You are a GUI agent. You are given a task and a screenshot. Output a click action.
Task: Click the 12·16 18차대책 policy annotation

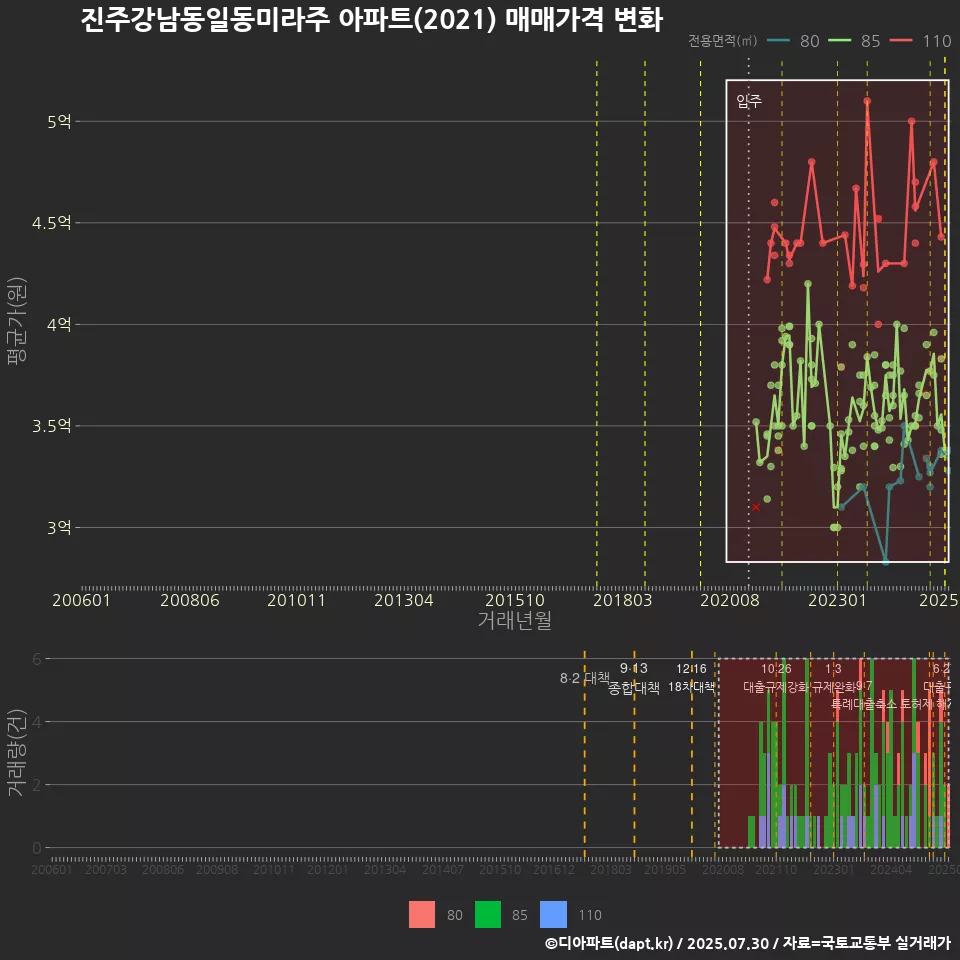pos(691,678)
